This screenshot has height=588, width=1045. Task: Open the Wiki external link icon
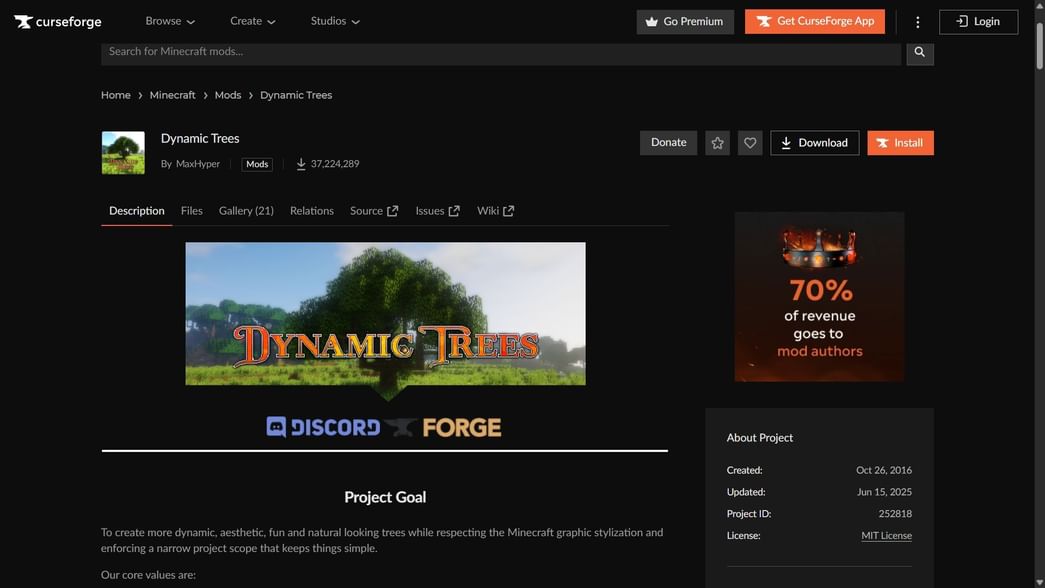(508, 210)
